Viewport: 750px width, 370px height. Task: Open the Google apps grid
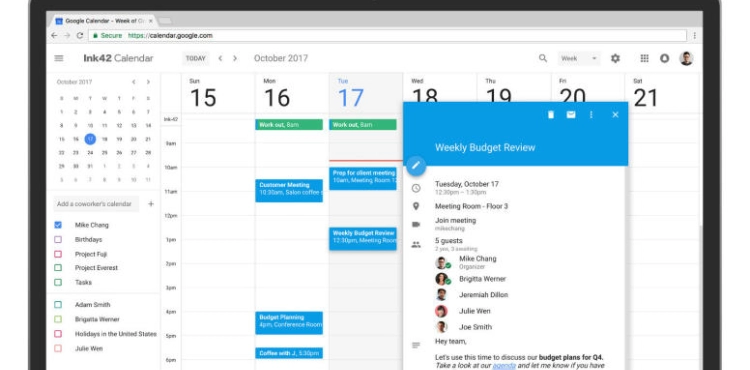click(x=644, y=58)
